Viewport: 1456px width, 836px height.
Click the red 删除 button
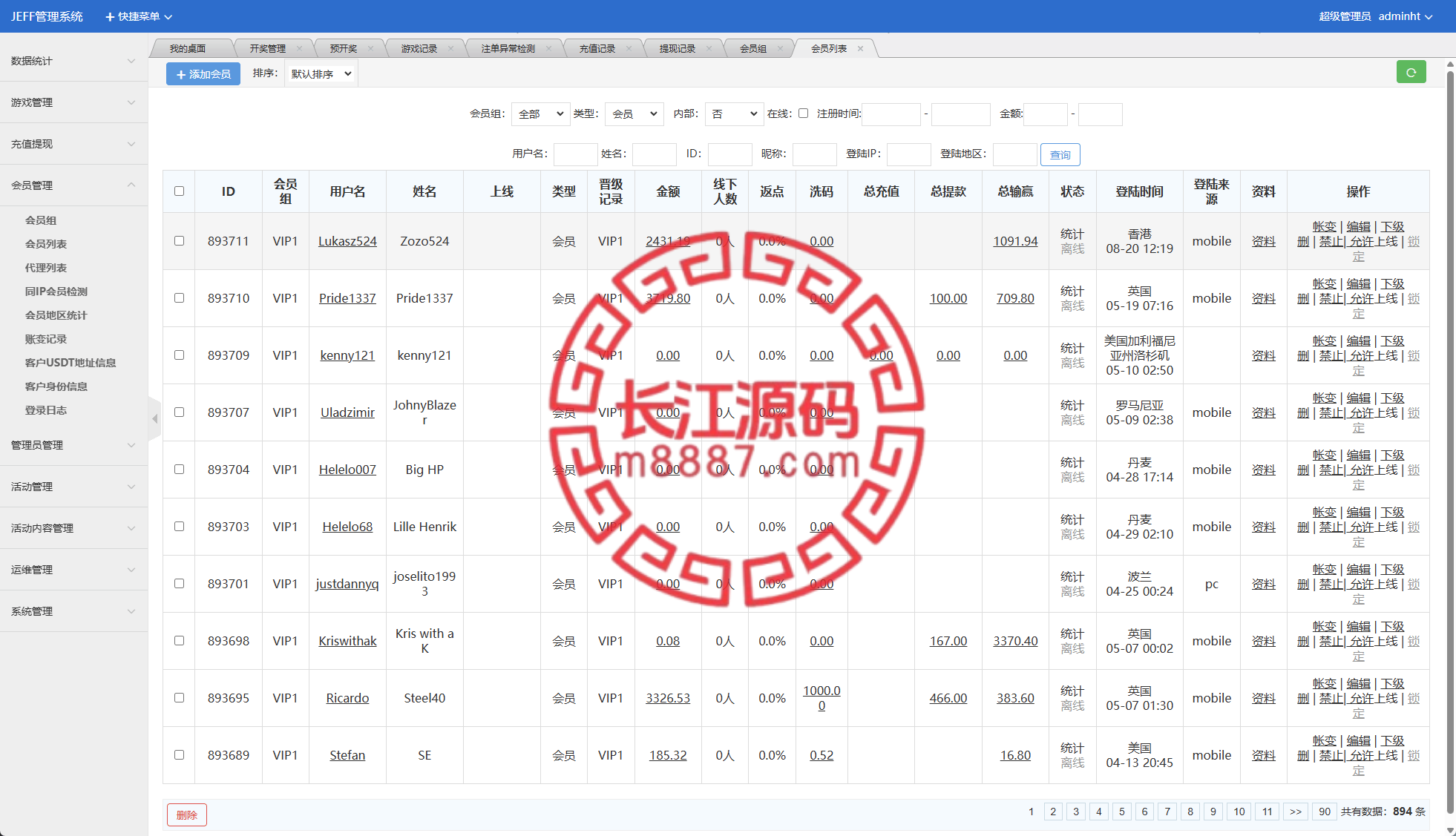pos(187,814)
